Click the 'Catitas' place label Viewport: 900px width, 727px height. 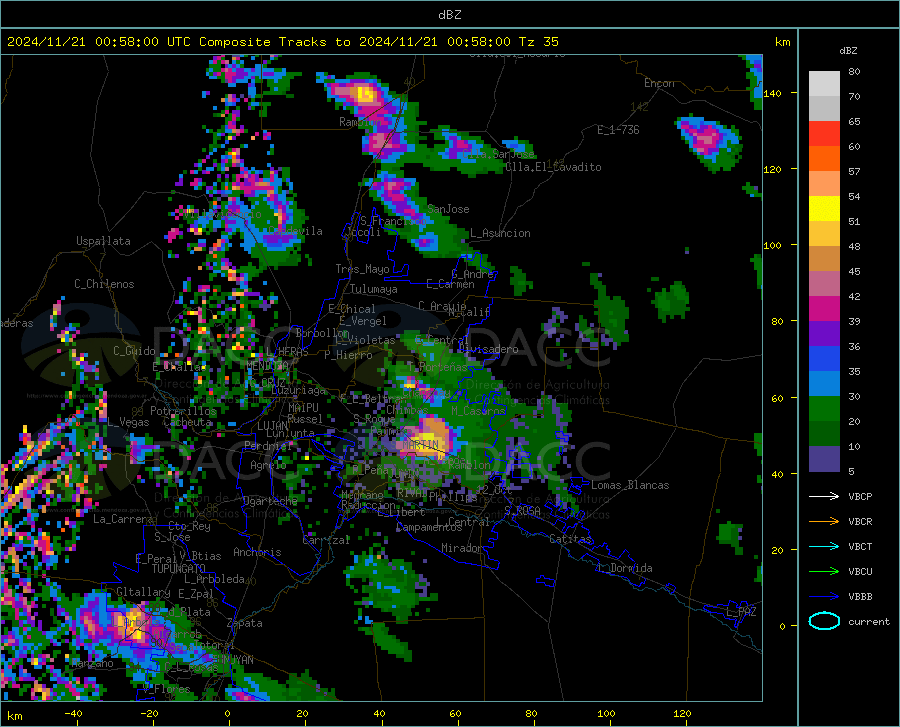click(570, 539)
